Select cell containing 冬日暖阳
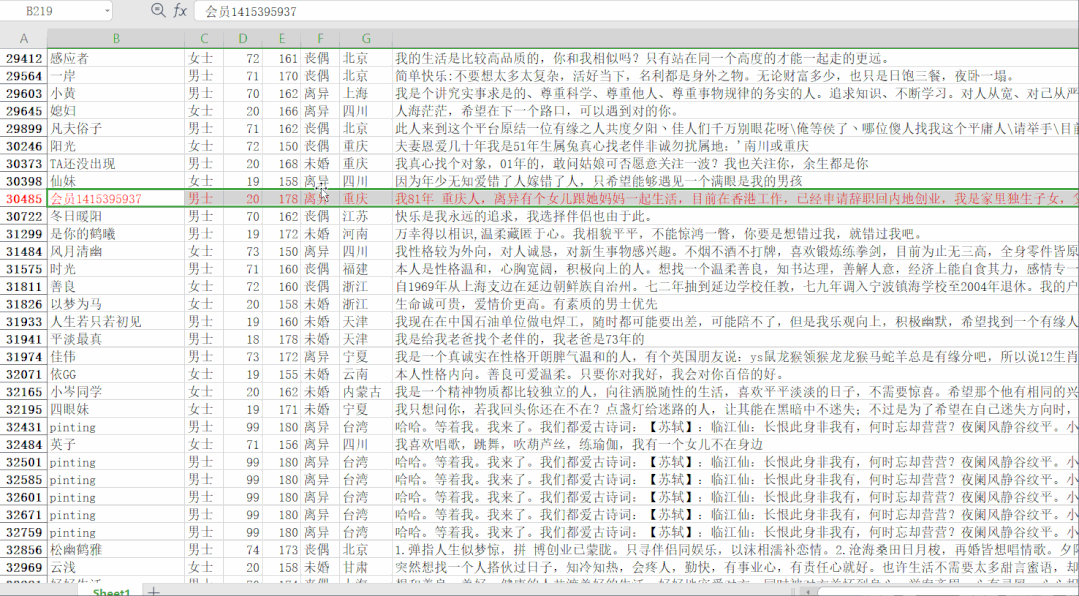 tap(116, 216)
